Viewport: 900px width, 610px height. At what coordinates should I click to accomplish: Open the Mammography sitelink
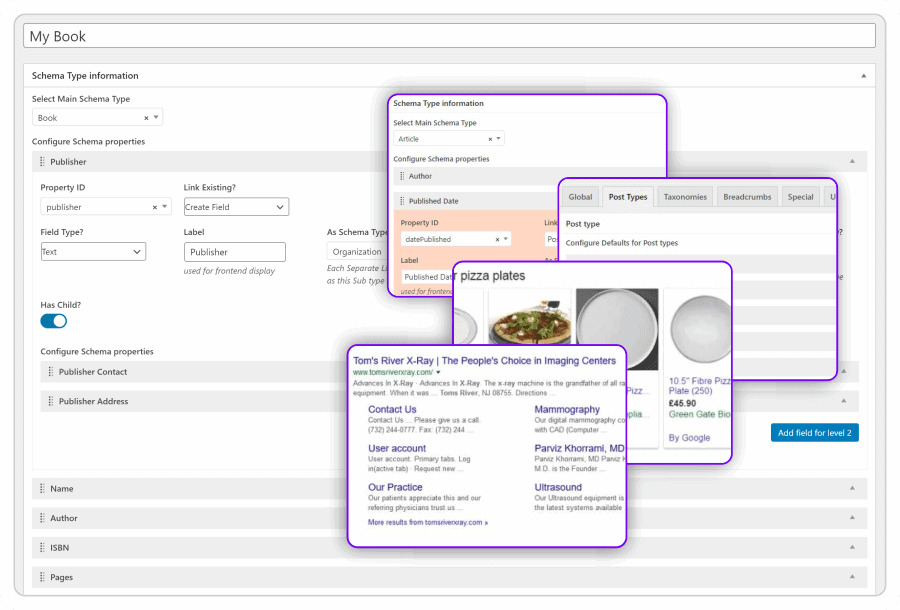pos(567,409)
